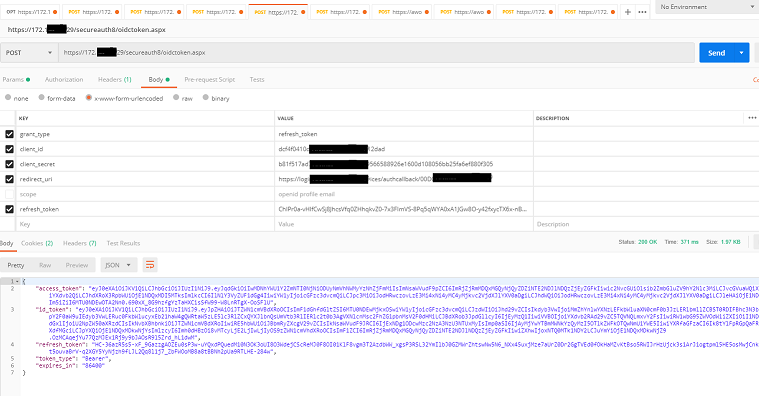Select the response Body tab
This screenshot has width=759, height=396.
[7, 243]
